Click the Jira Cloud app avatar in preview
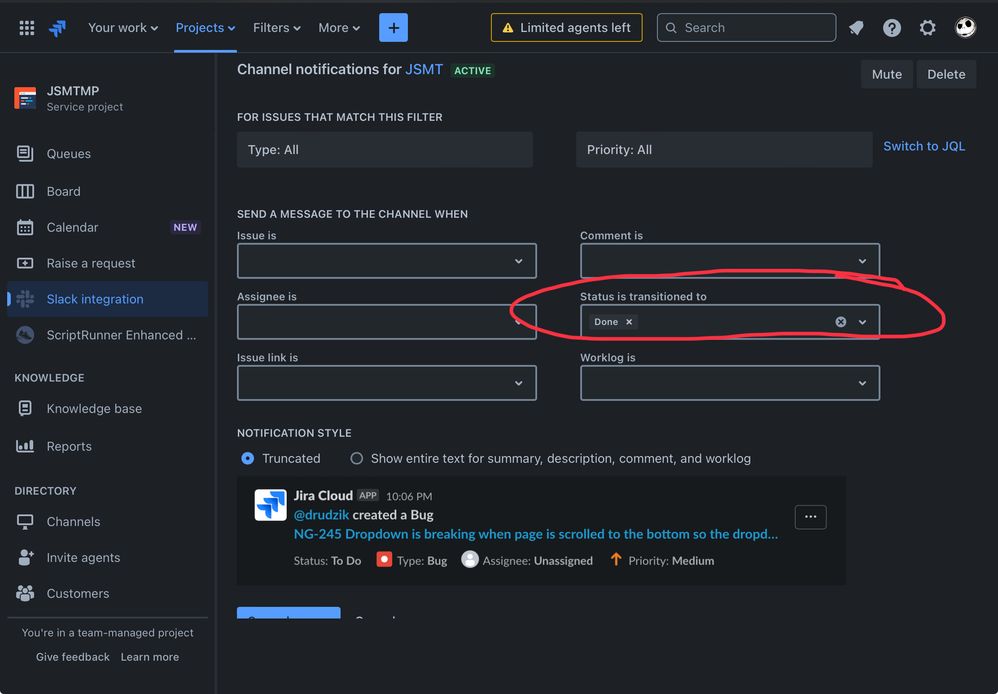 pos(271,505)
